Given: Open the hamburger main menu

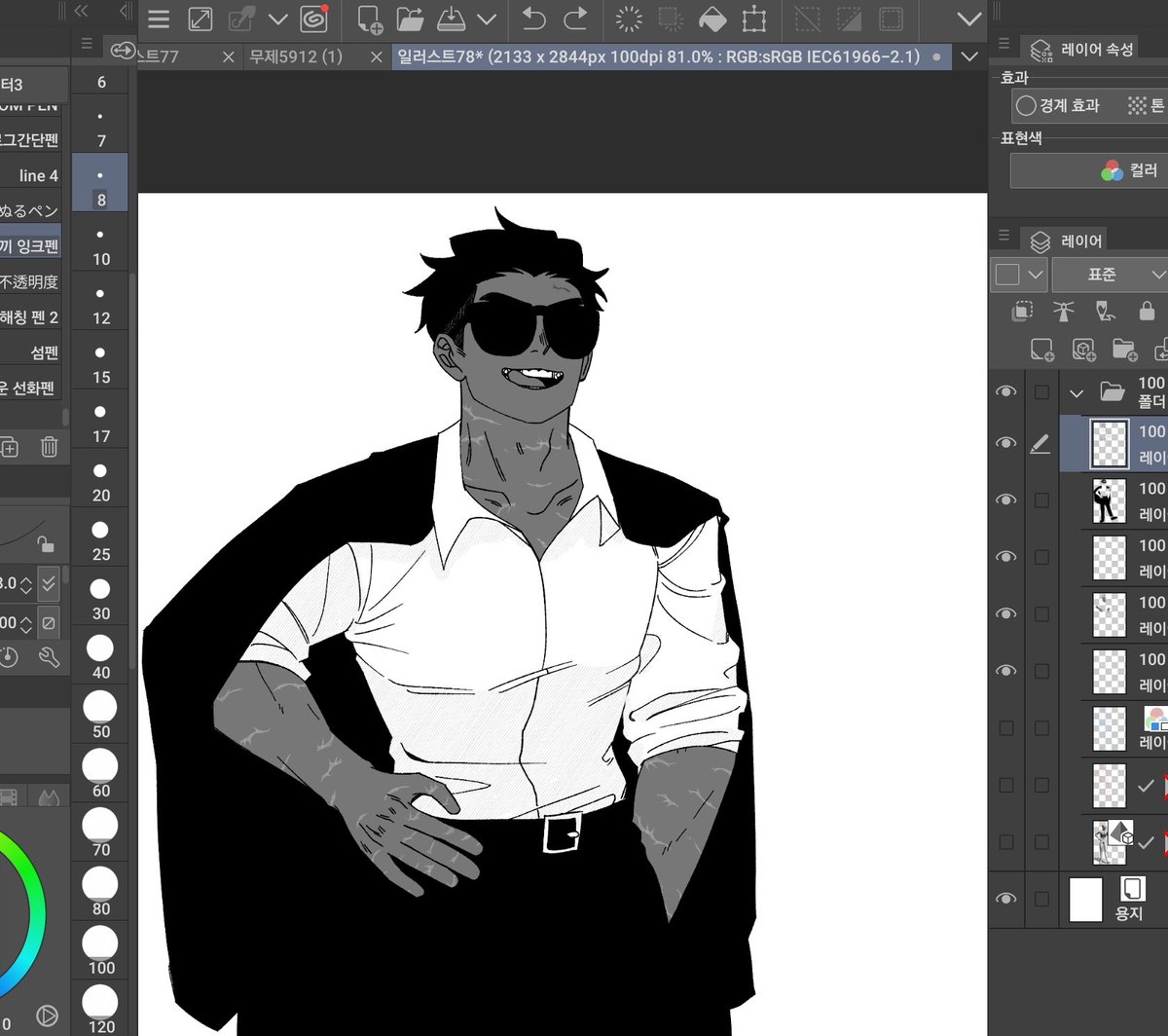Looking at the screenshot, I should click(x=159, y=18).
